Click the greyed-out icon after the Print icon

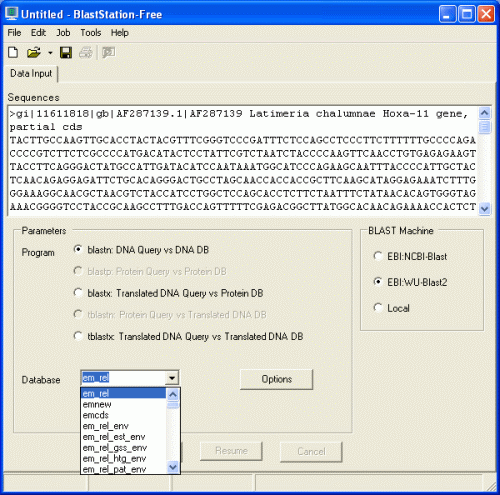[108, 52]
